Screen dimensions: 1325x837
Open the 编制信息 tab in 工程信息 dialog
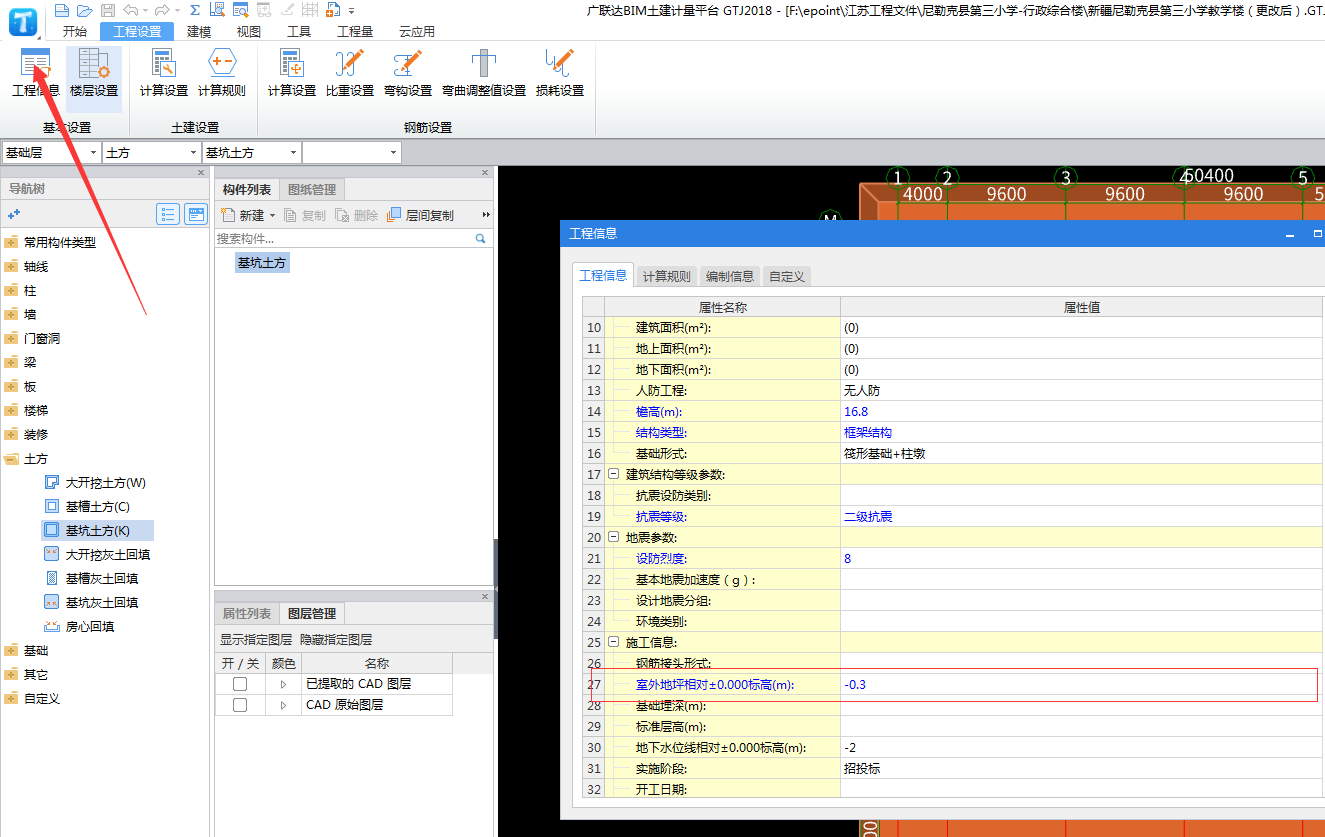click(x=730, y=276)
